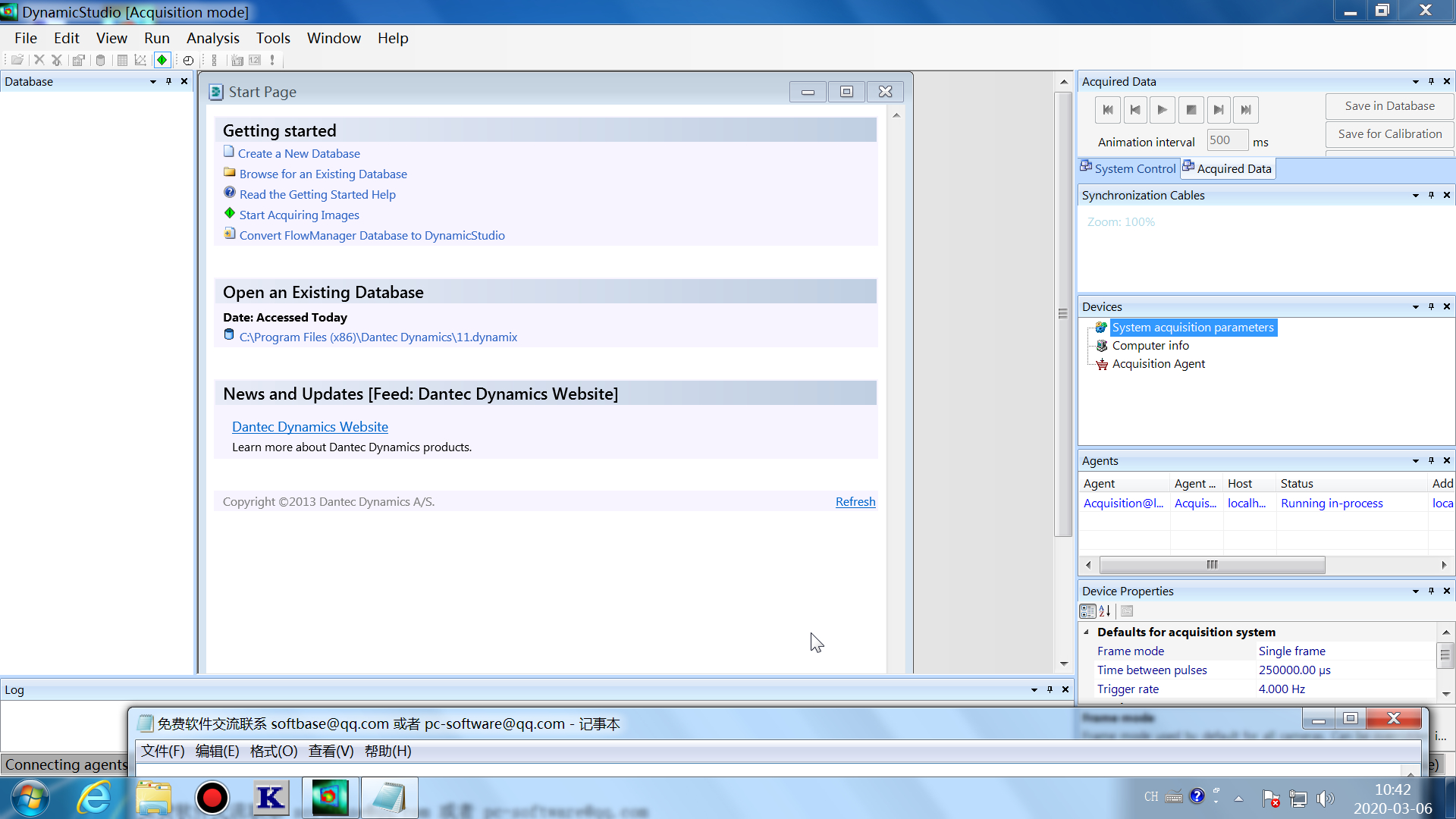Skip to first frame in Acquired Data

(x=1108, y=110)
